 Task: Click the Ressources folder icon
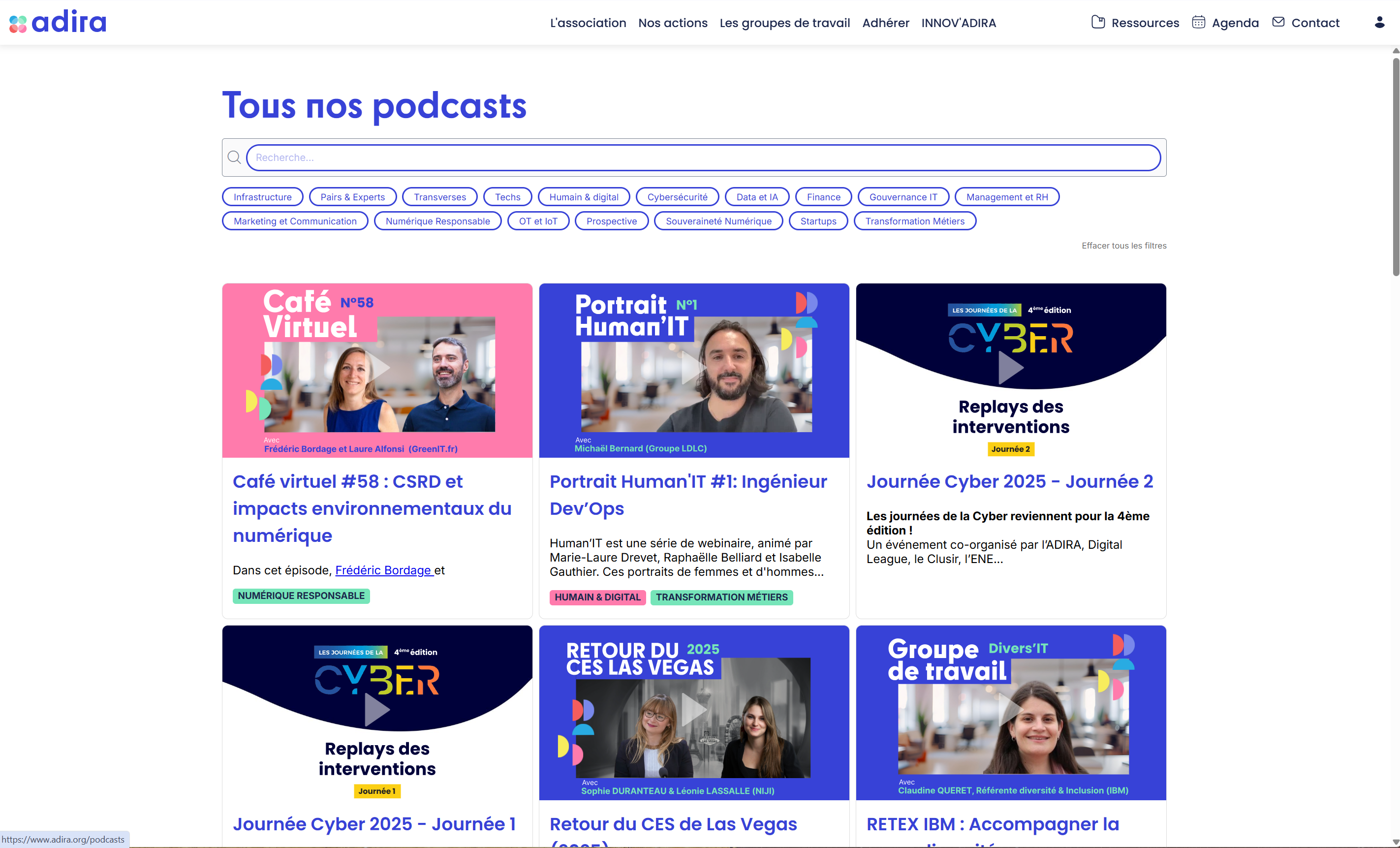[1098, 23]
